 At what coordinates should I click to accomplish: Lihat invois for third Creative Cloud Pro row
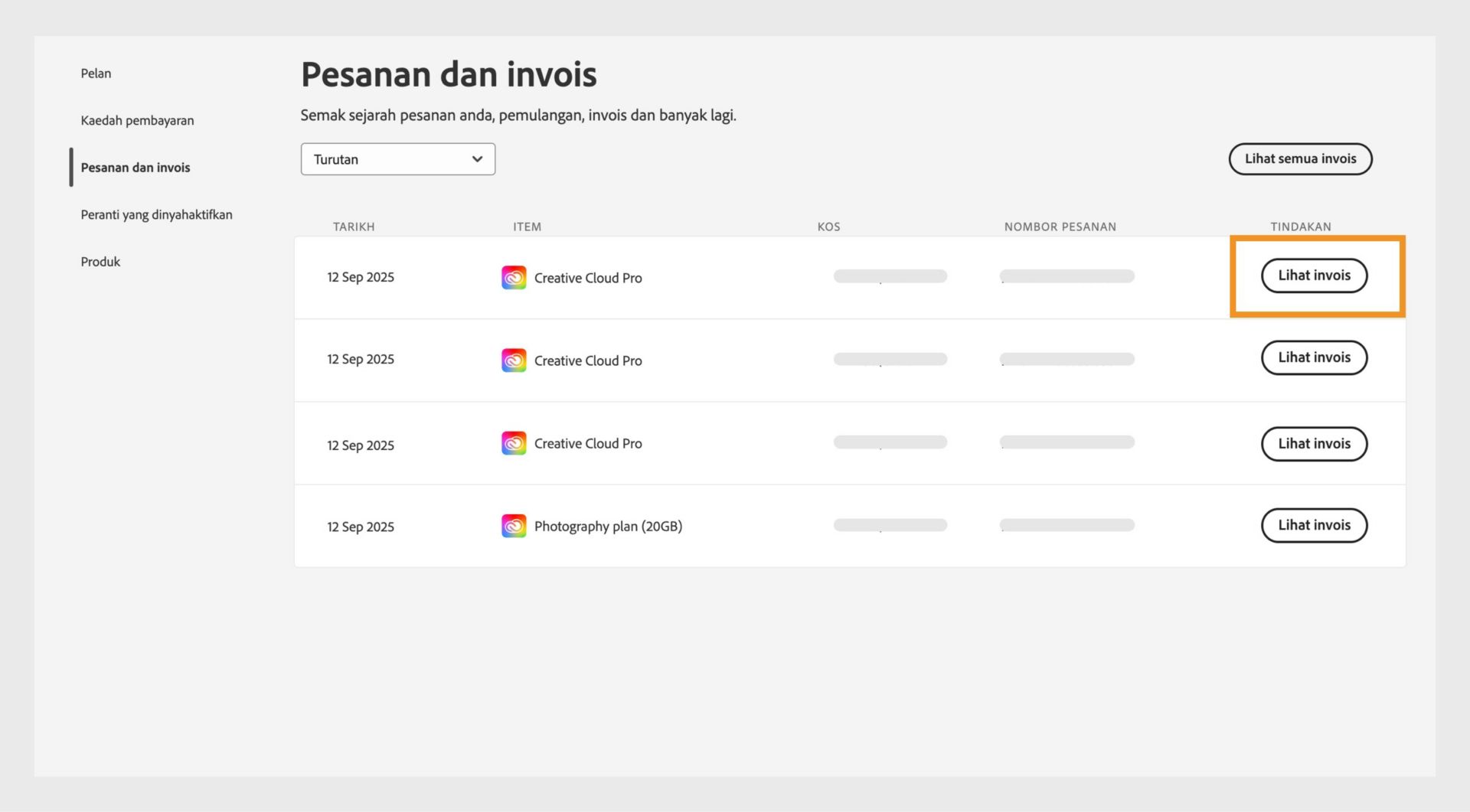[1314, 444]
